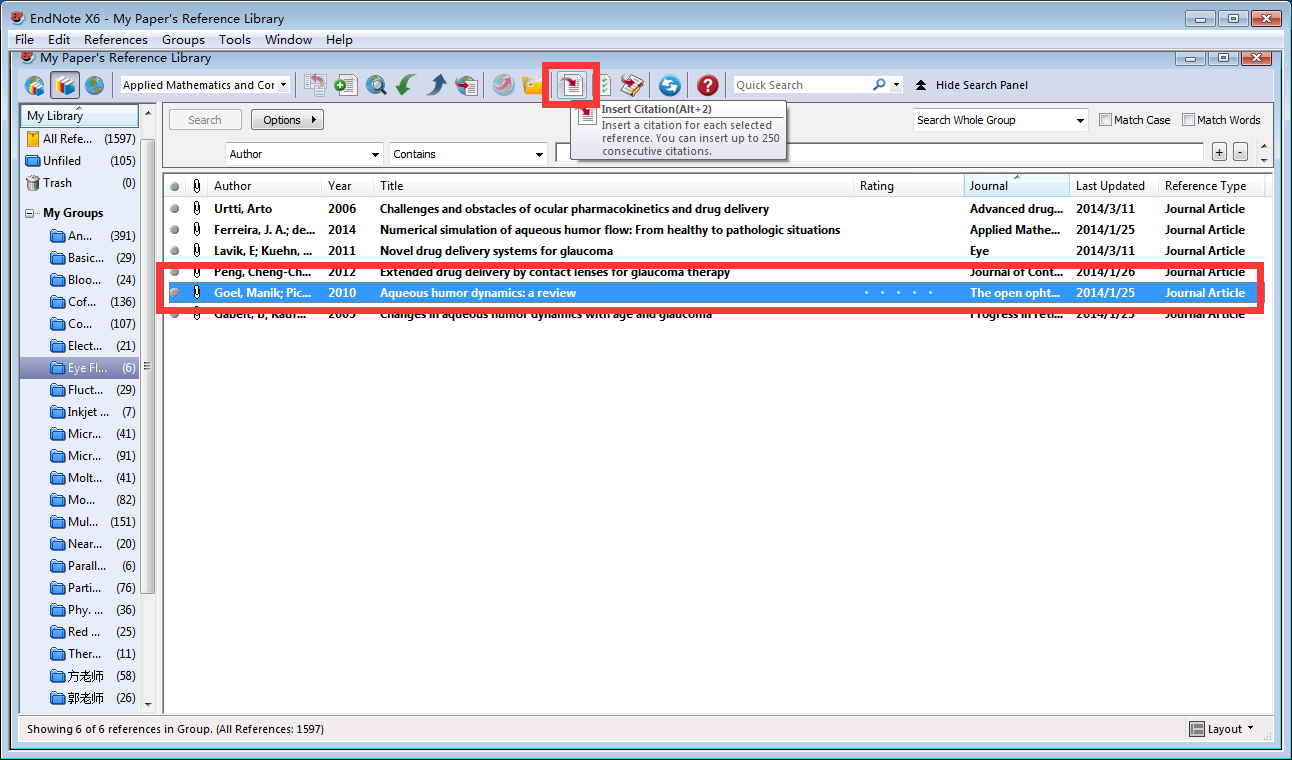Open the Layout dropdown in status bar
This screenshot has height=760, width=1292.
(1222, 729)
